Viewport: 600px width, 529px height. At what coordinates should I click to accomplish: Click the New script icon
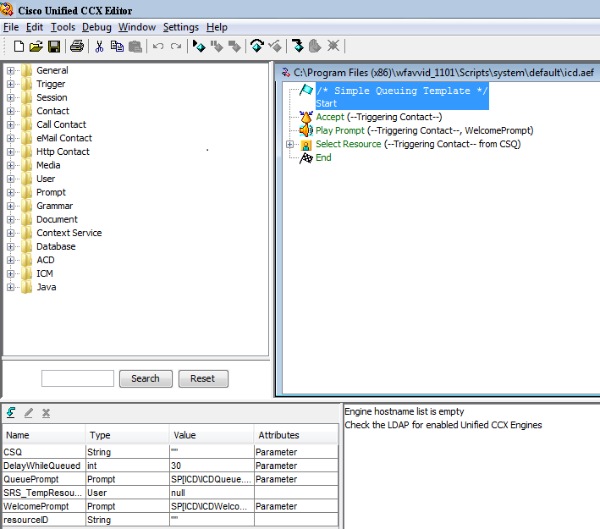(18, 46)
